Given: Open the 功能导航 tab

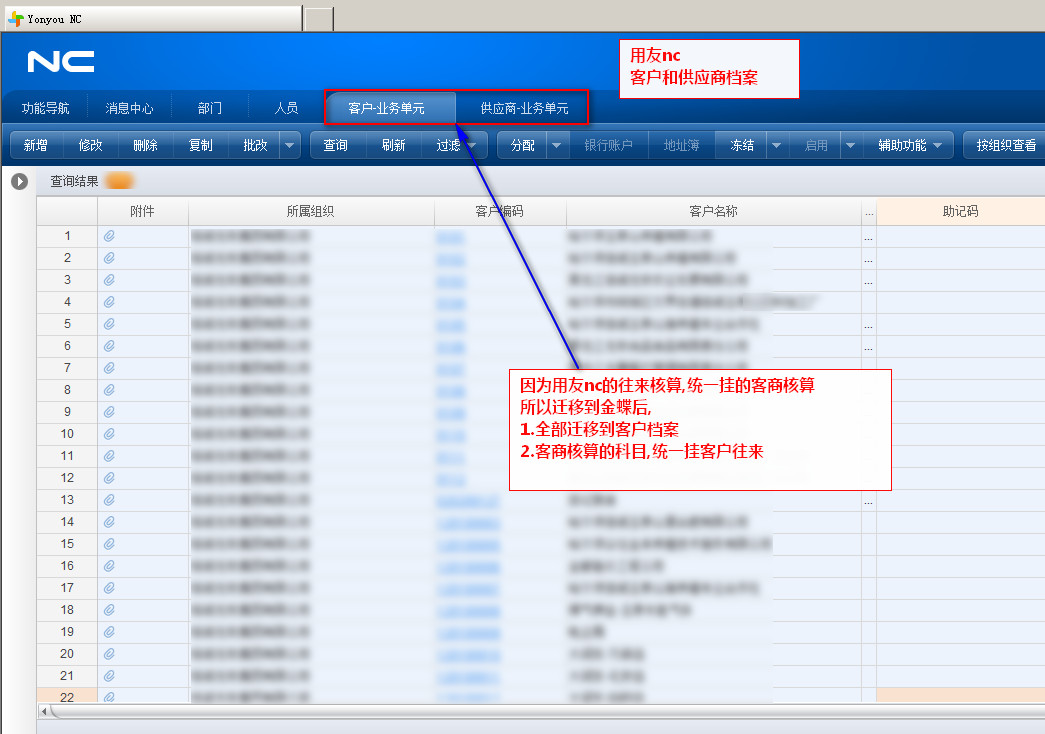Looking at the screenshot, I should (46, 108).
